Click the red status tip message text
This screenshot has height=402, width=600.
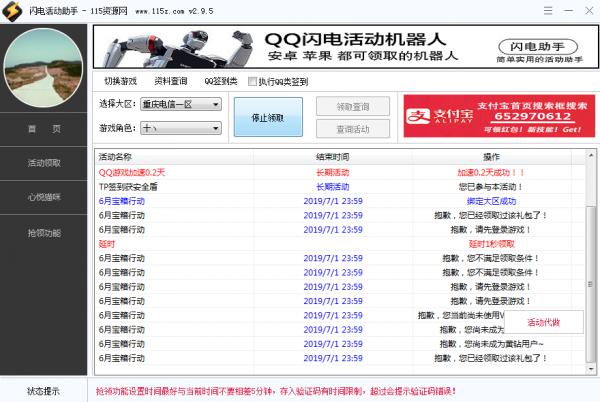coord(276,391)
